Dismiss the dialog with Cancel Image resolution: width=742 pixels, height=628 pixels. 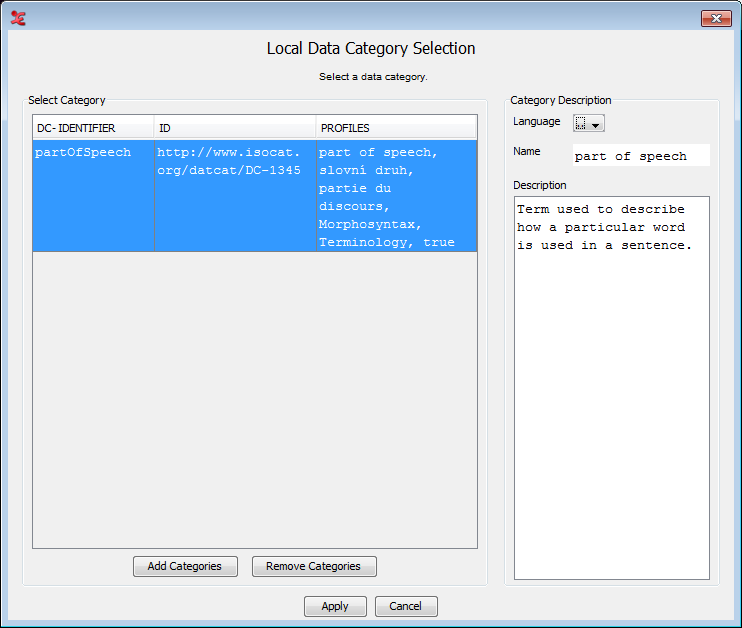[406, 606]
